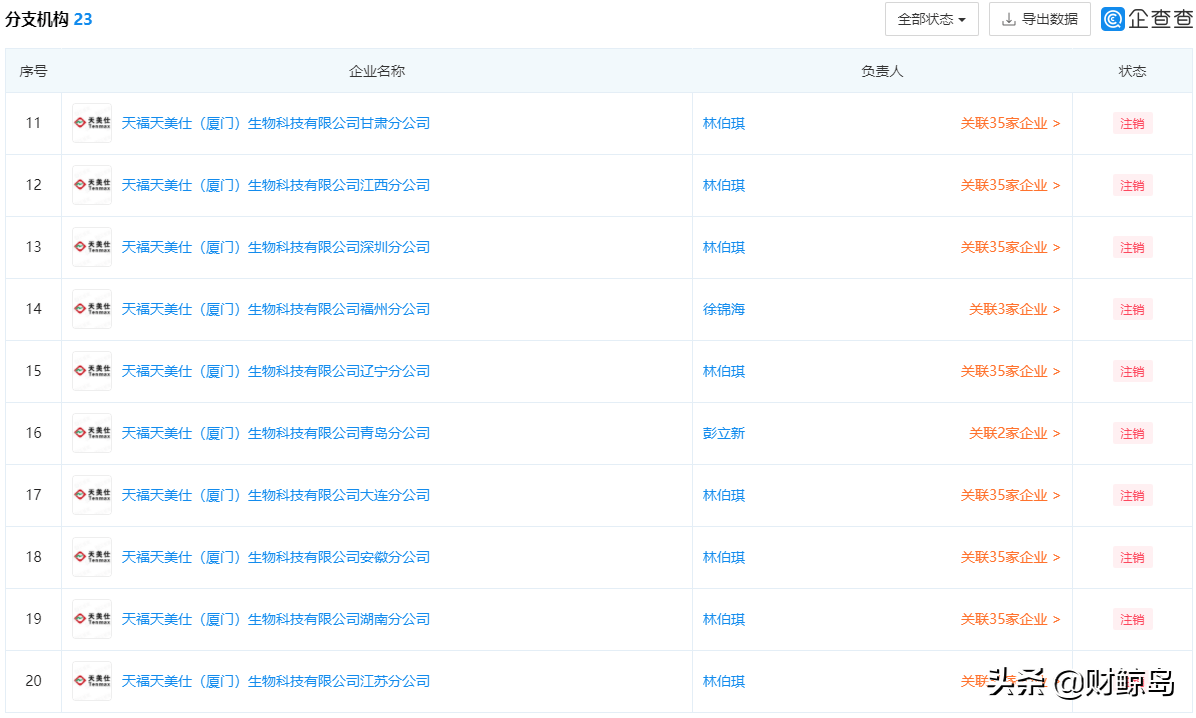Expand 关联35家企业 in row 11
1196x718 pixels.
1010,123
